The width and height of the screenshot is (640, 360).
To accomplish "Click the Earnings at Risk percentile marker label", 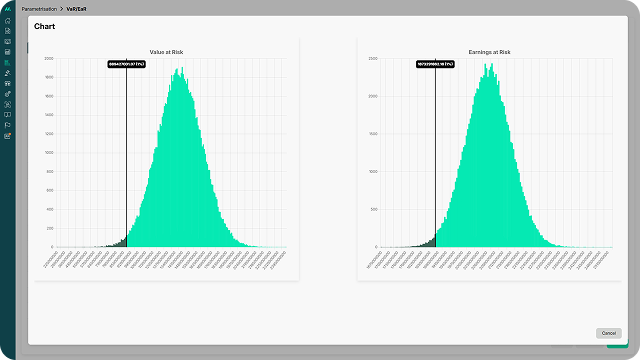I will (435, 64).
